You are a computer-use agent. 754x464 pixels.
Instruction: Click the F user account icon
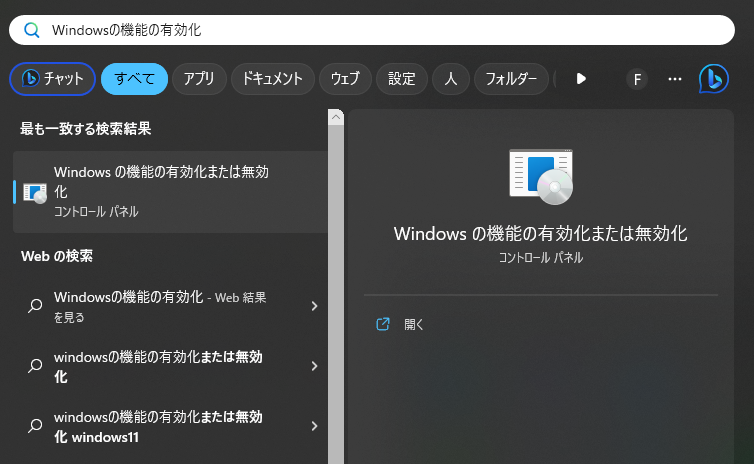click(637, 79)
